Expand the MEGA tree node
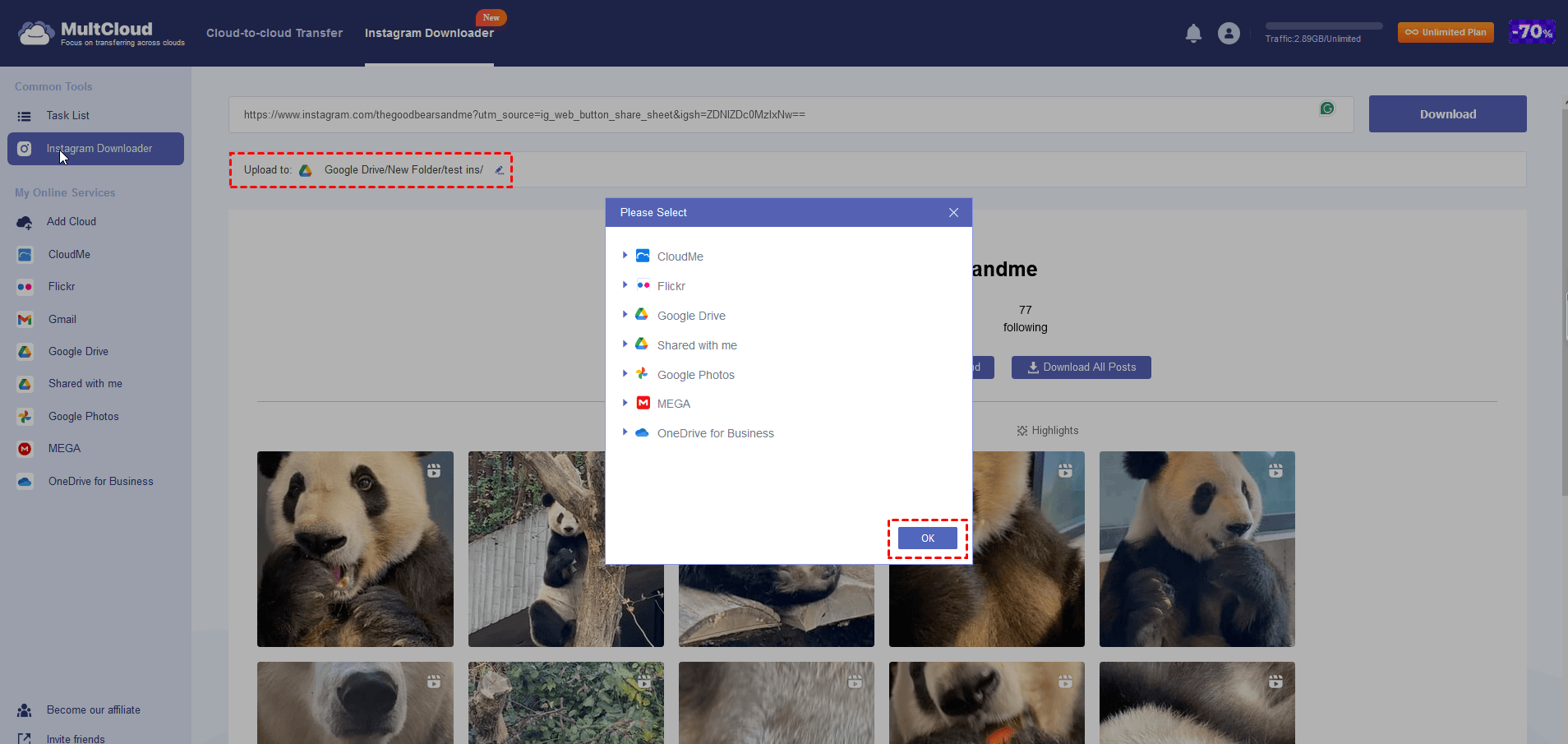 [625, 403]
